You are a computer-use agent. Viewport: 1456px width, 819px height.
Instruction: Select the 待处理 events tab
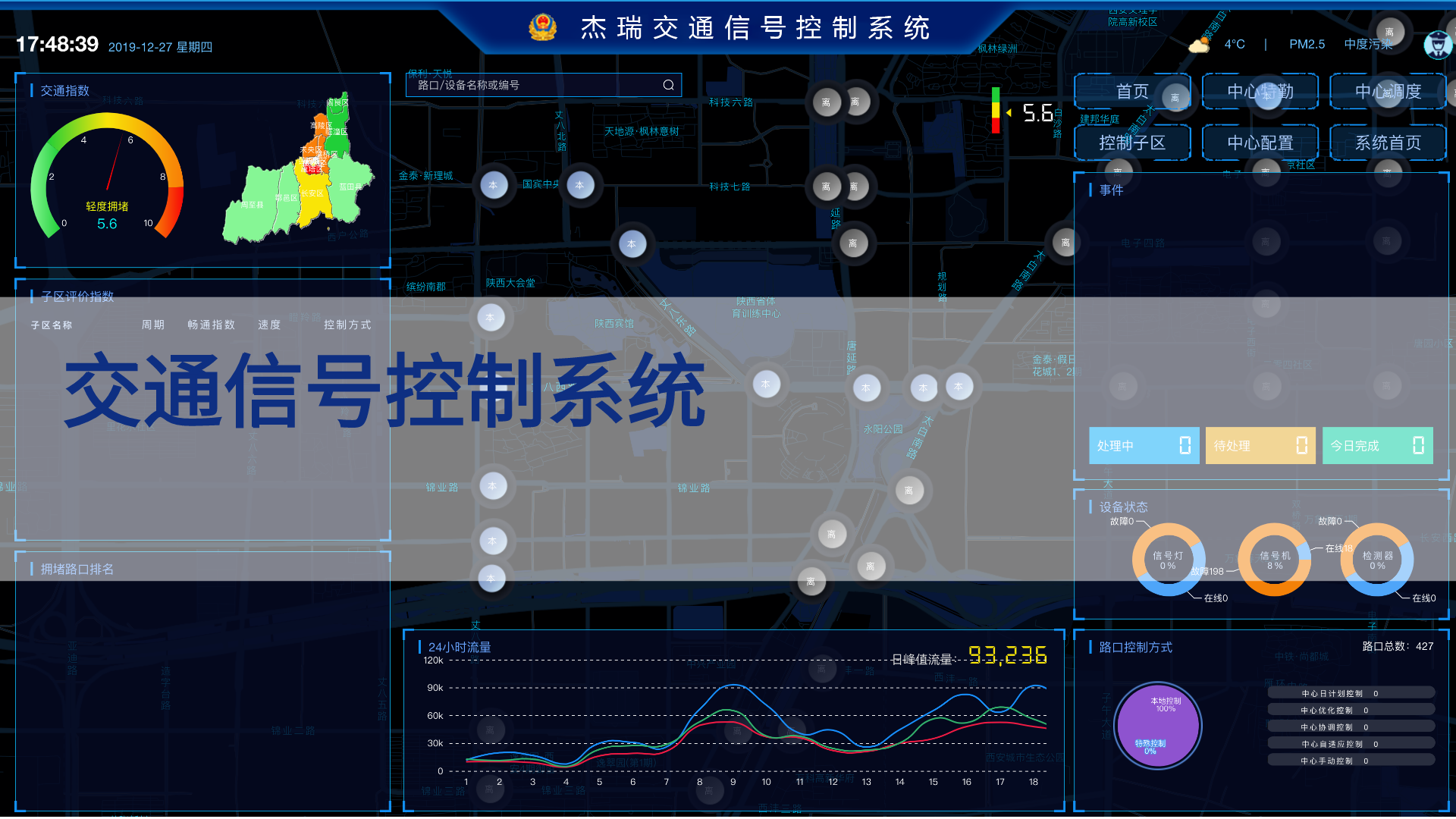coord(1260,446)
